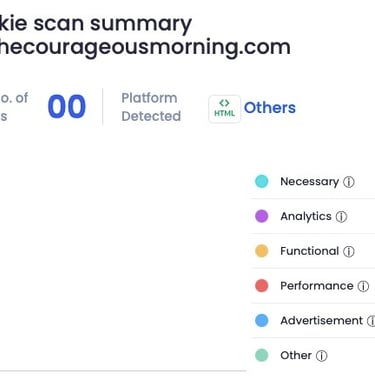This screenshot has height=380, width=375.
Task: Select the orange Functional color dot
Action: point(262,251)
